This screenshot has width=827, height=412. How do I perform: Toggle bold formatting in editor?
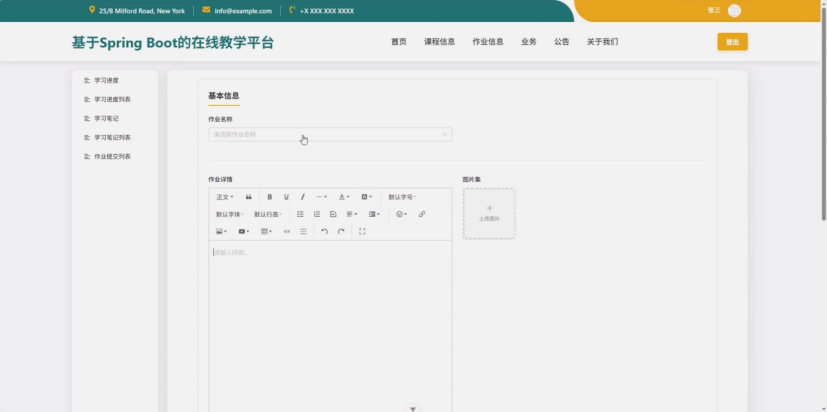270,197
